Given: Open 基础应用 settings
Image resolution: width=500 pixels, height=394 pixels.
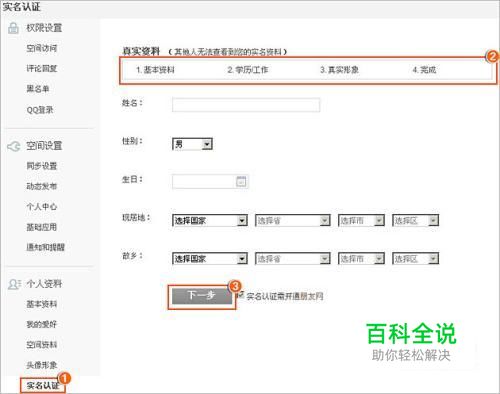Looking at the screenshot, I should point(42,227).
